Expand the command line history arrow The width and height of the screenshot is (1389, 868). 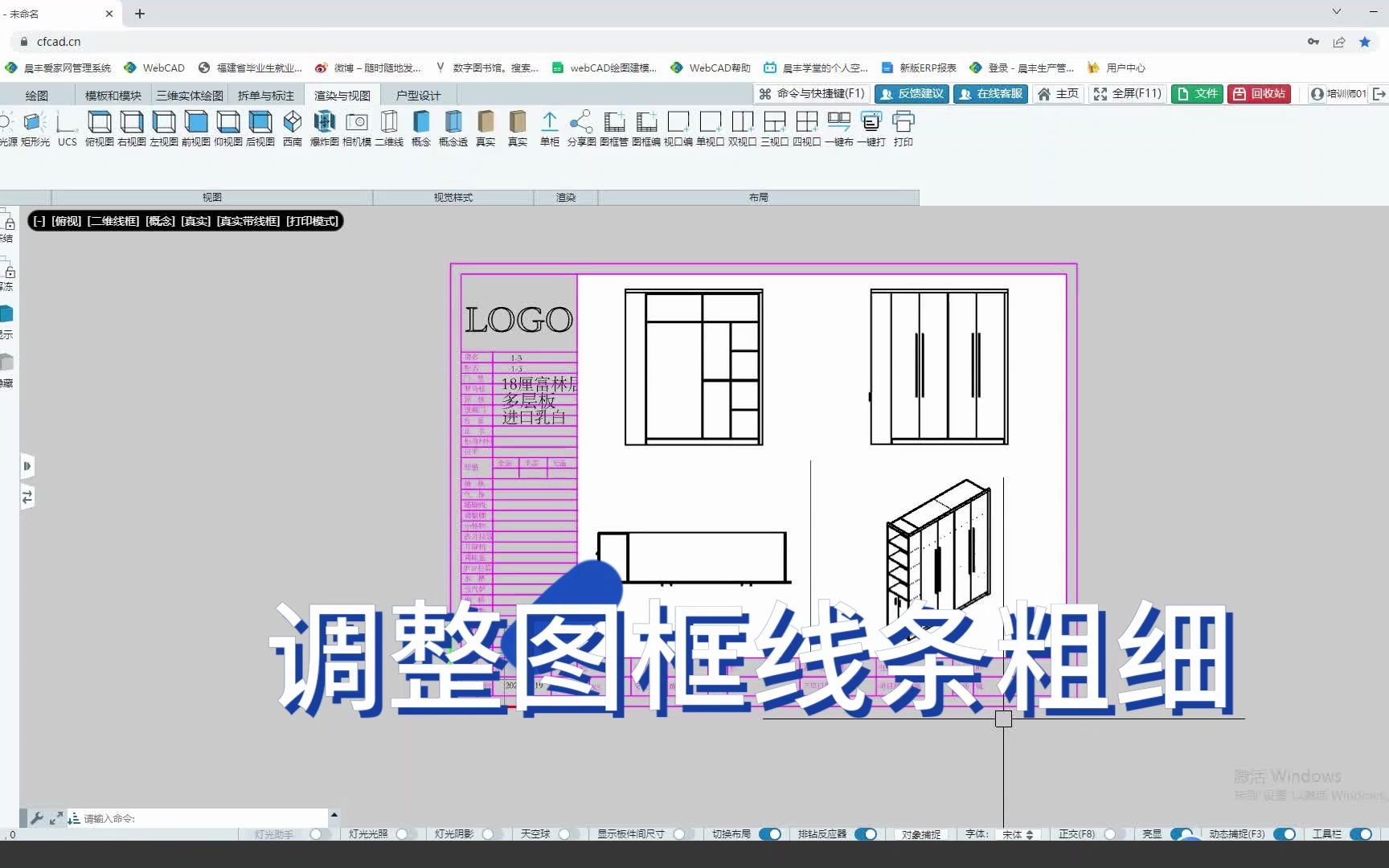(334, 814)
